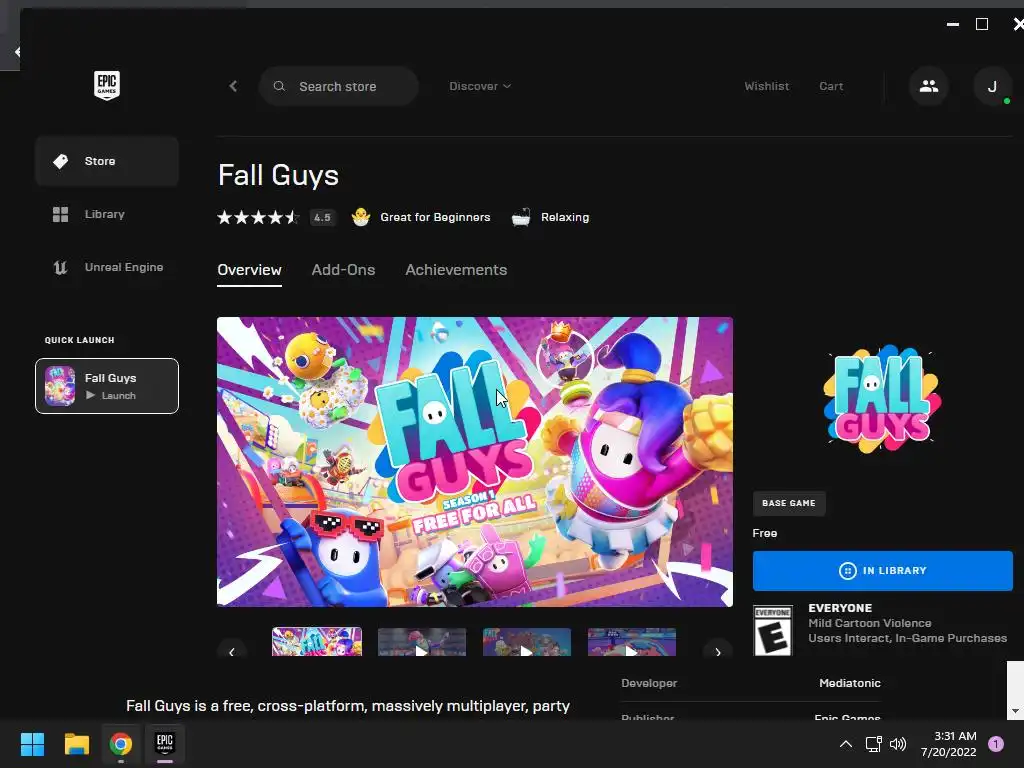Click Great for Beginners label
Screen dimensions: 1024x768
(435, 217)
